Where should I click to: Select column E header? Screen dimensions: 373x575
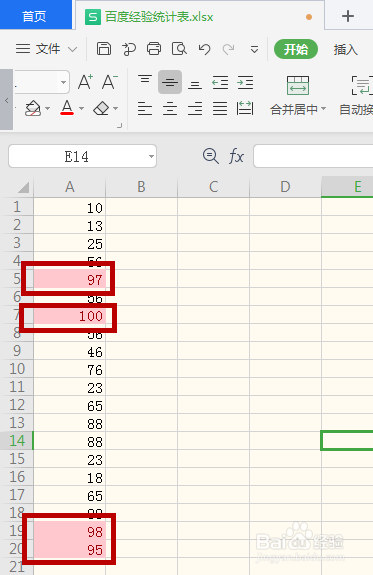pos(347,187)
